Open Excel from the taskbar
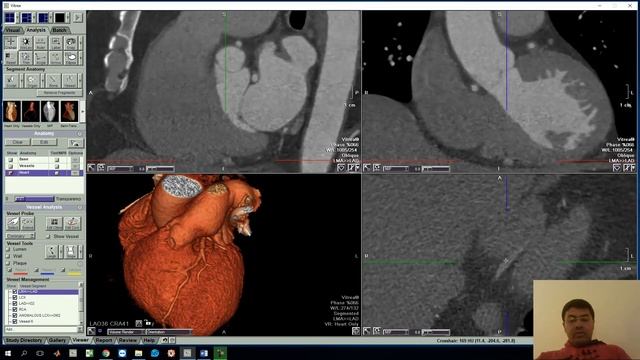Image resolution: width=640 pixels, height=360 pixels. click(x=89, y=353)
